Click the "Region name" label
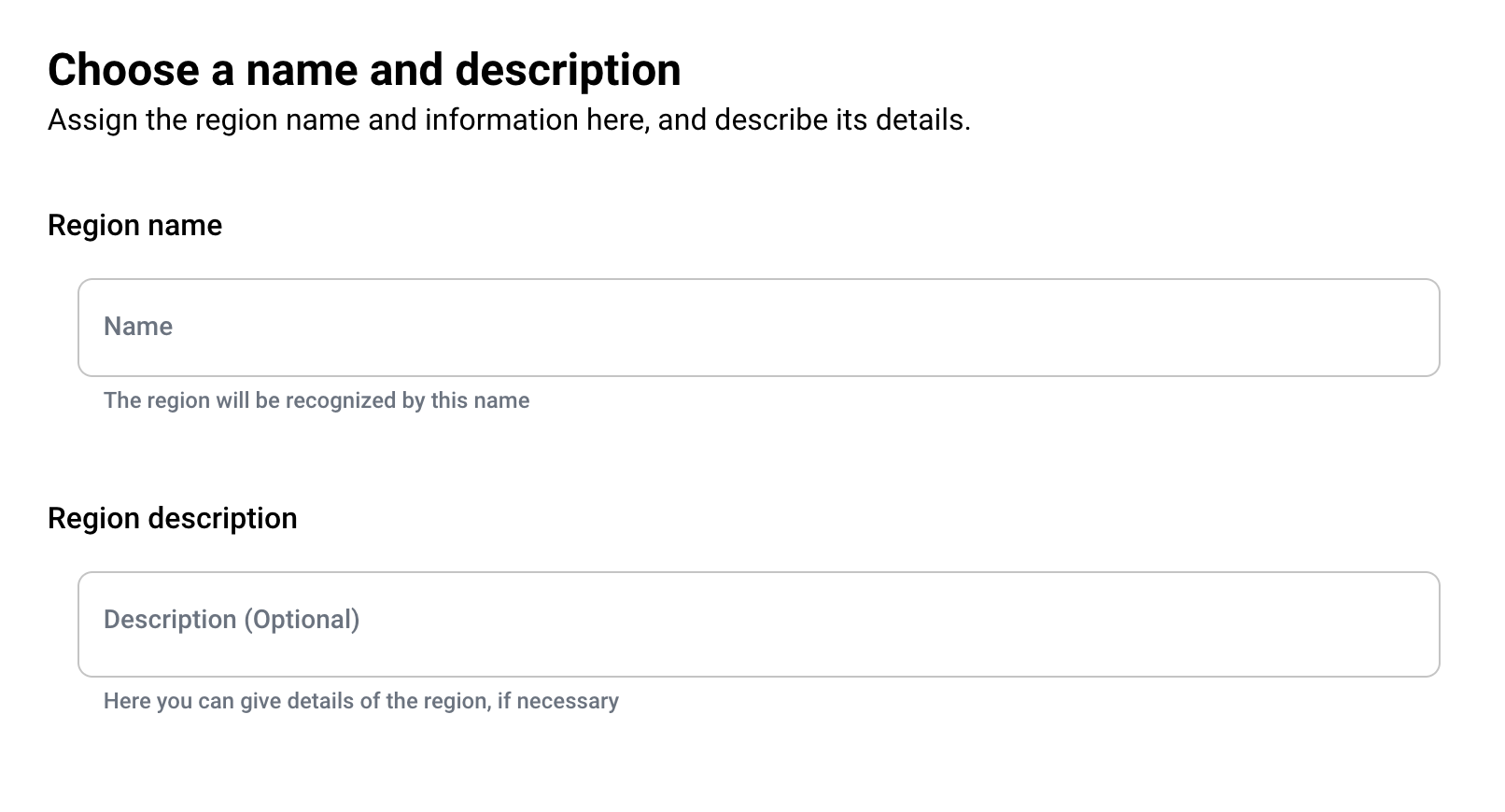This screenshot has width=1505, height=812. click(x=134, y=225)
